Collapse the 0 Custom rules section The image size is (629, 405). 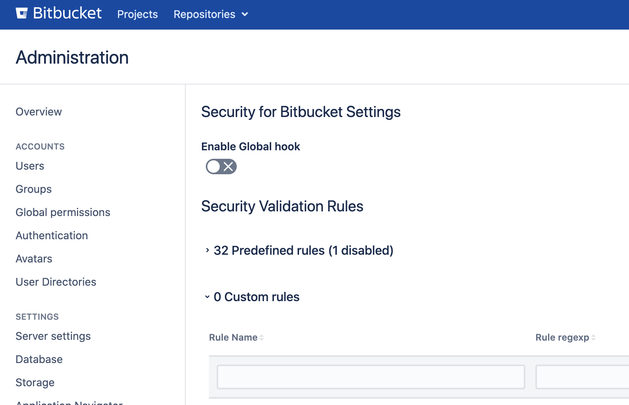pyautogui.click(x=252, y=297)
